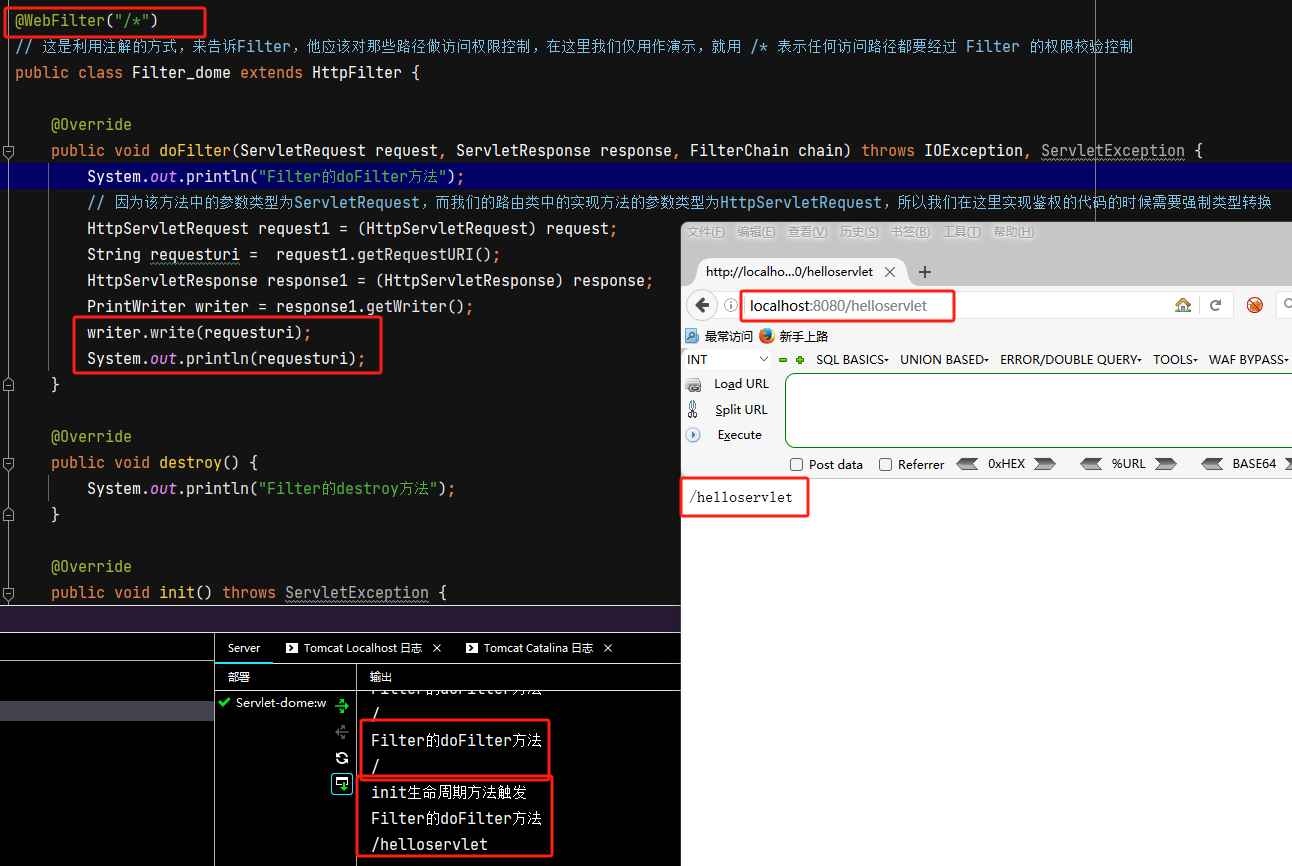The height and width of the screenshot is (866, 1292).
Task: Open the 最常访问 bookmark
Action: coord(719,336)
